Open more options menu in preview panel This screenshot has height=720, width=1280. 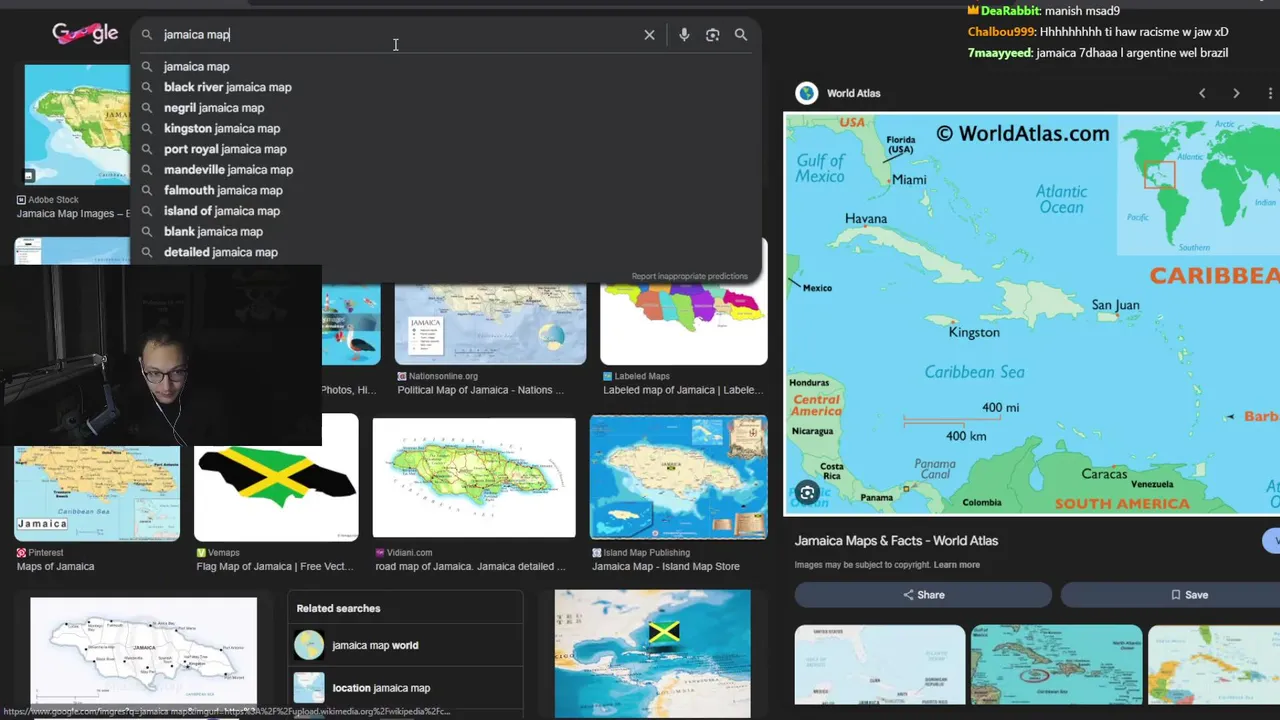coord(1270,93)
